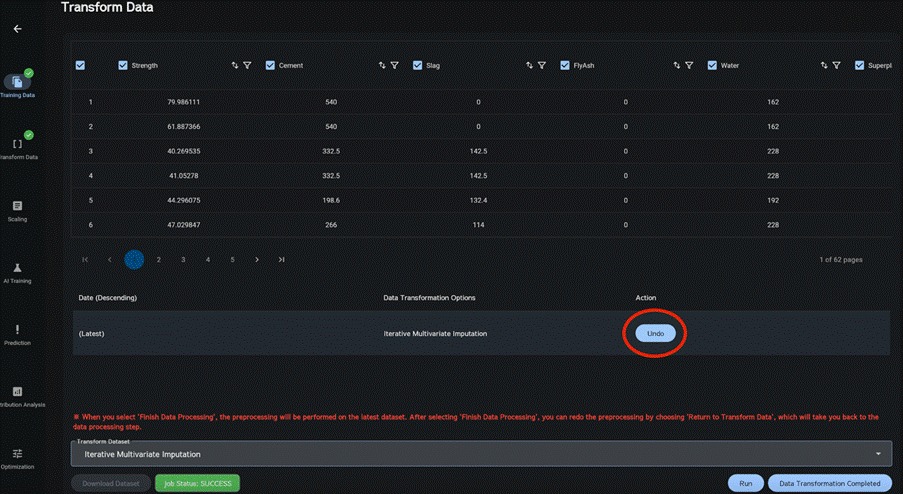Jump to the last page arrow

pos(282,259)
